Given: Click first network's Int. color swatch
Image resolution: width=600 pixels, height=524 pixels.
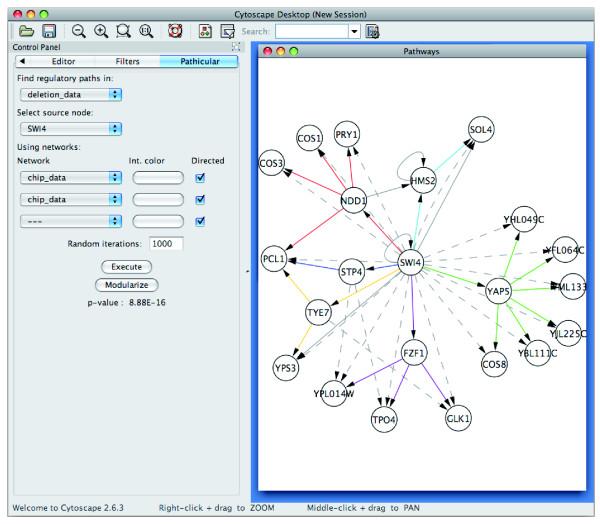Looking at the screenshot, I should pyautogui.click(x=158, y=177).
